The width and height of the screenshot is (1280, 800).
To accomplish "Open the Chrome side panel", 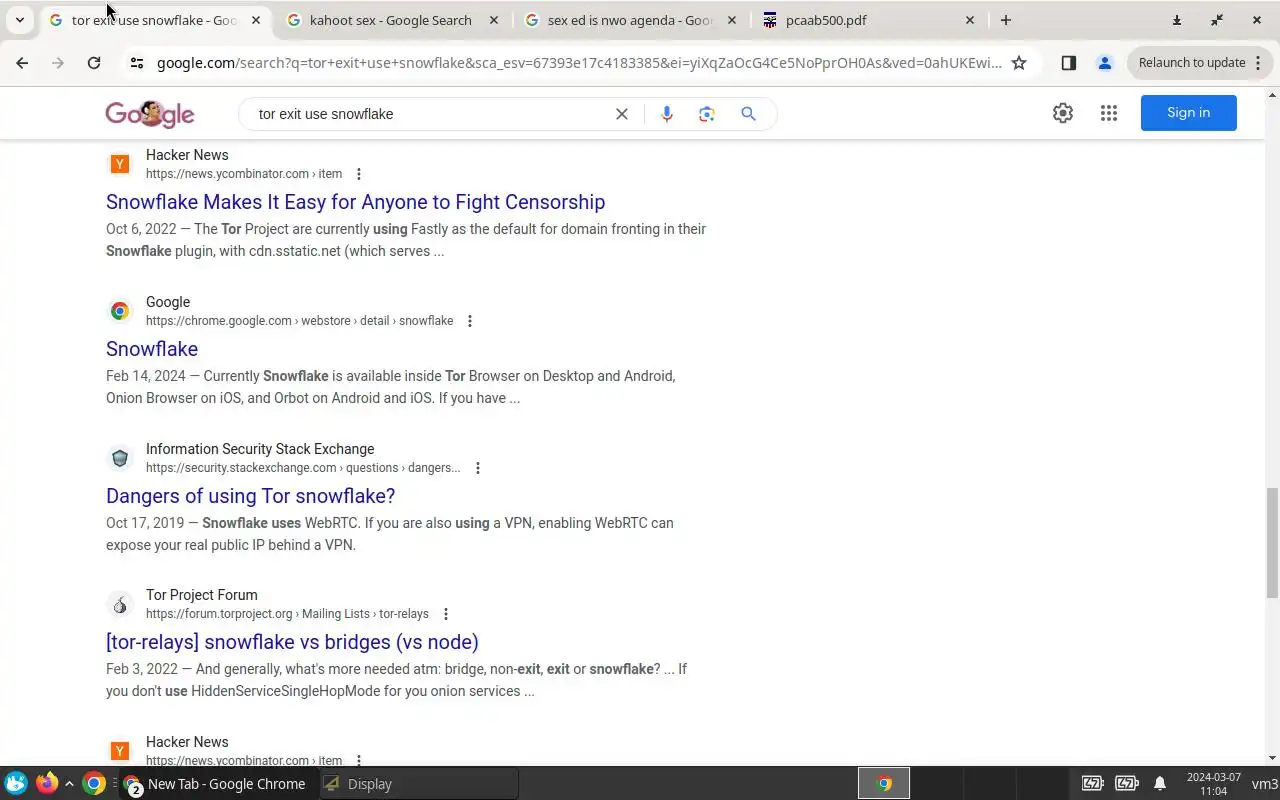I will [x=1068, y=62].
